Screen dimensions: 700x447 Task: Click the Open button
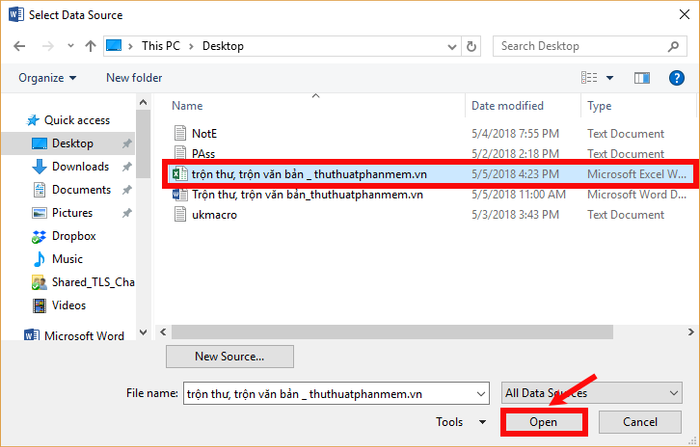point(543,422)
